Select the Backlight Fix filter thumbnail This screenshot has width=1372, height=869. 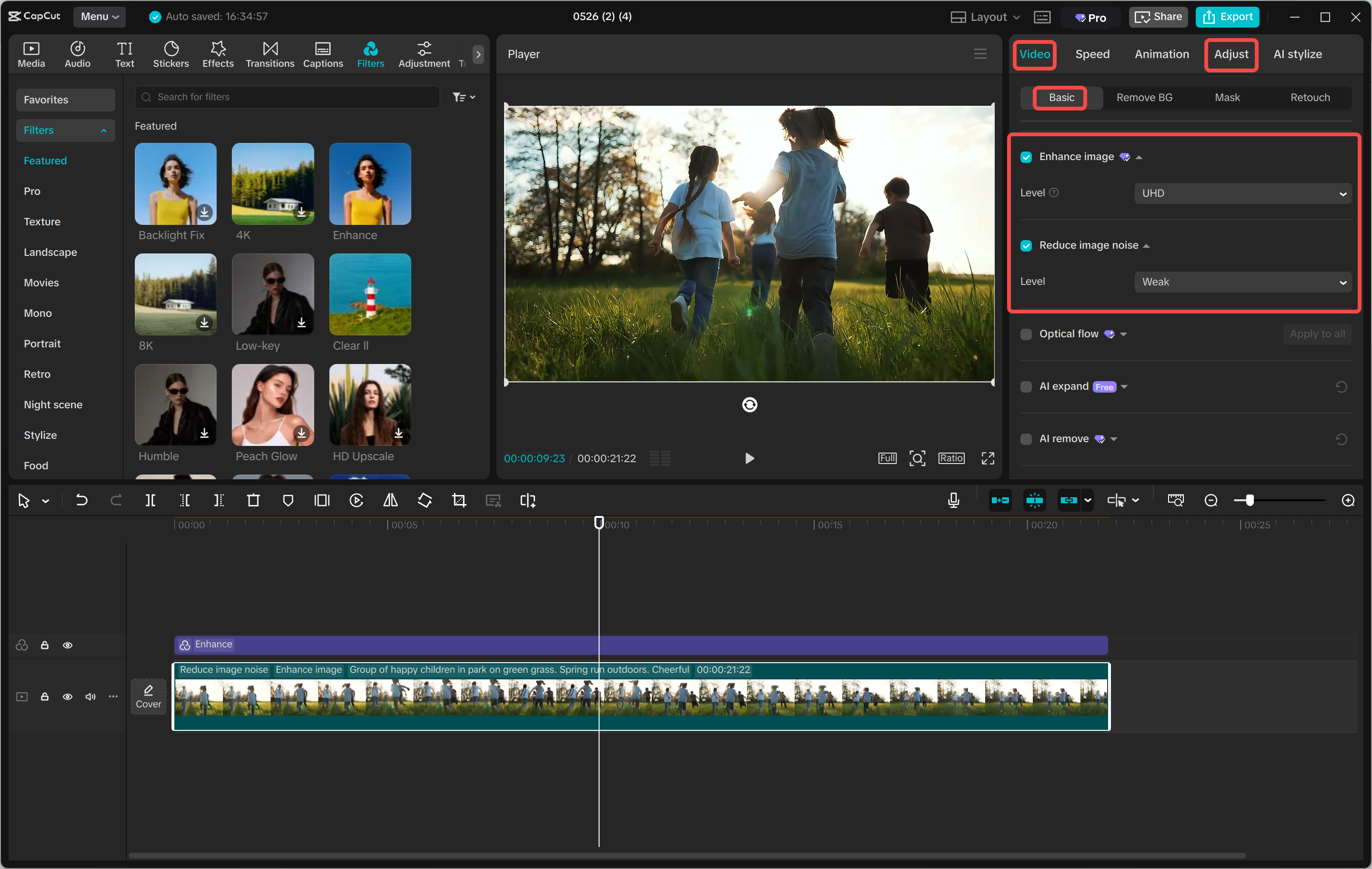pos(175,183)
